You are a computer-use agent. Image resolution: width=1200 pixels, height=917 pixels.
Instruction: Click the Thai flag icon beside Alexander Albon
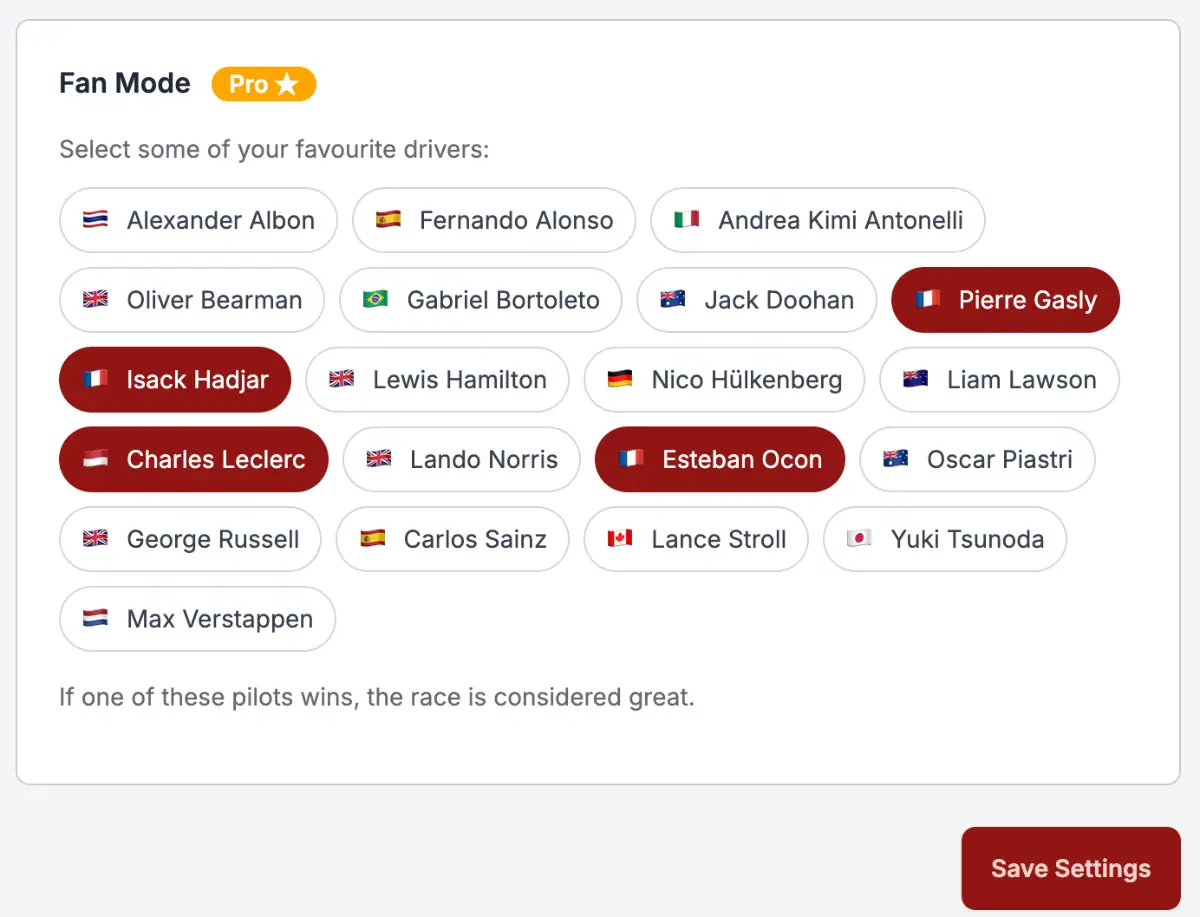click(x=95, y=220)
